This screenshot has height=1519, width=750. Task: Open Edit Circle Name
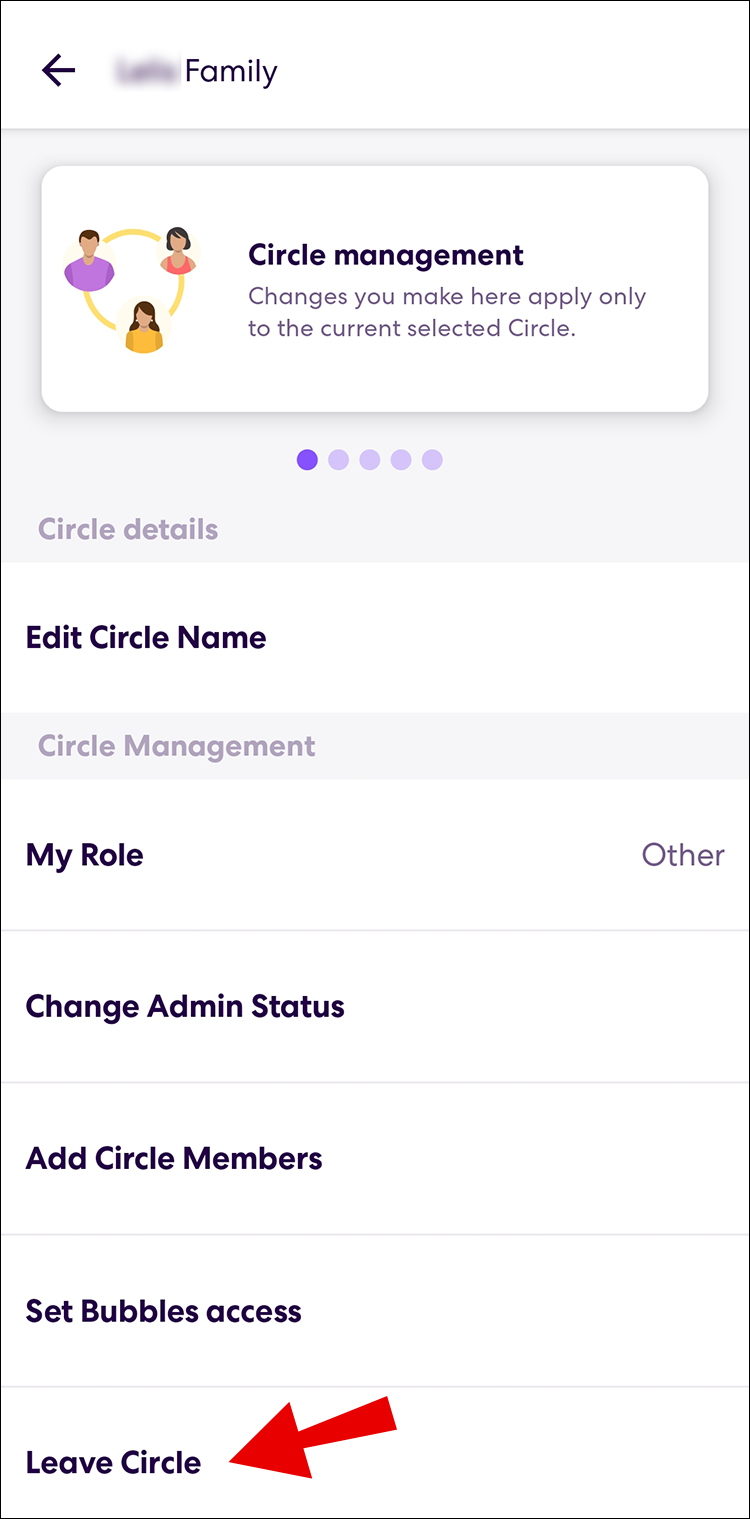tap(146, 637)
